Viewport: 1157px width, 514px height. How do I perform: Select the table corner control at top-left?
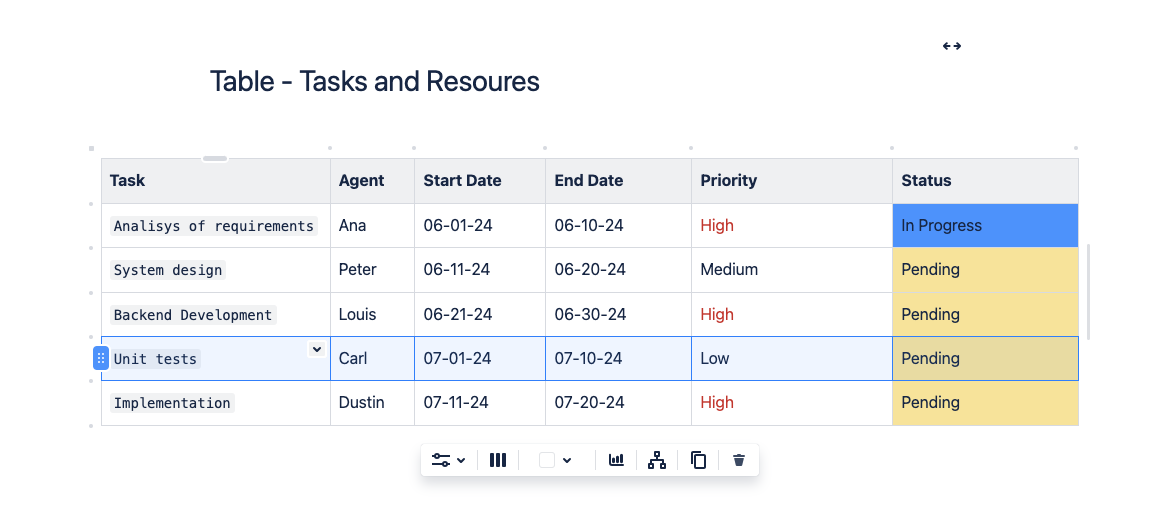click(91, 148)
